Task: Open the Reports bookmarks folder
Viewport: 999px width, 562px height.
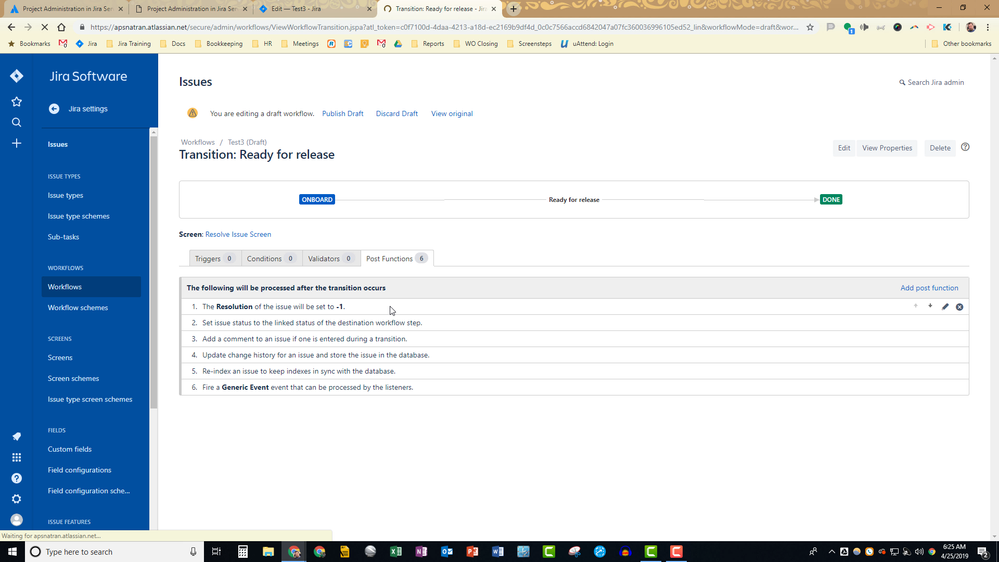Action: (x=428, y=44)
